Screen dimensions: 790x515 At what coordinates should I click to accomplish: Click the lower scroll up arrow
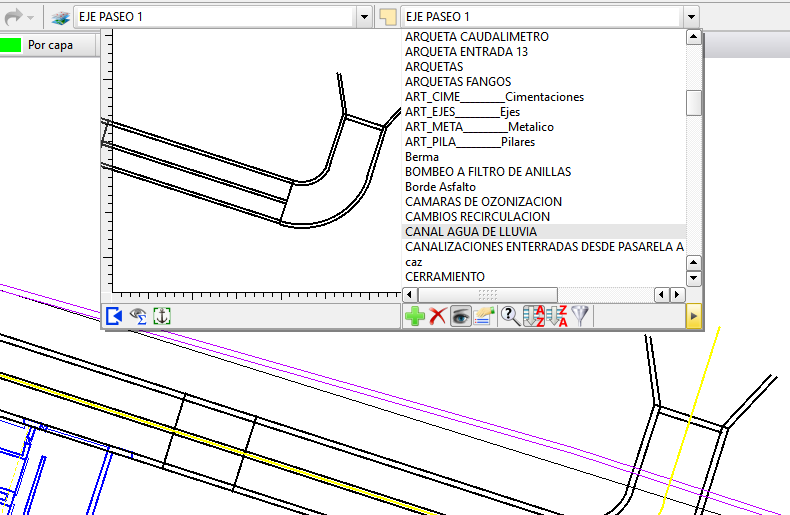click(x=694, y=263)
